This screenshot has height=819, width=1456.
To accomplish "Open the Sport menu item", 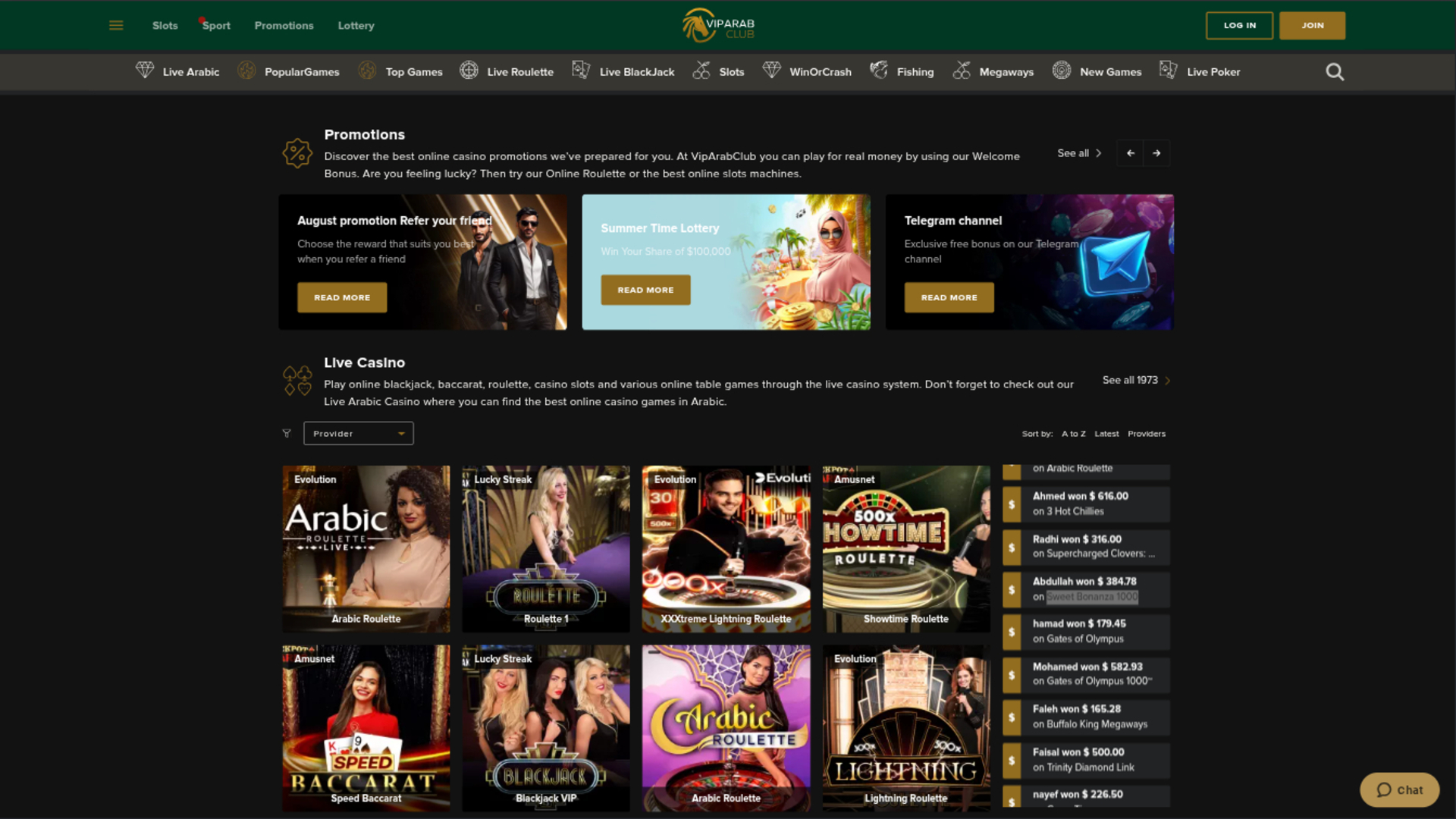I will point(215,25).
